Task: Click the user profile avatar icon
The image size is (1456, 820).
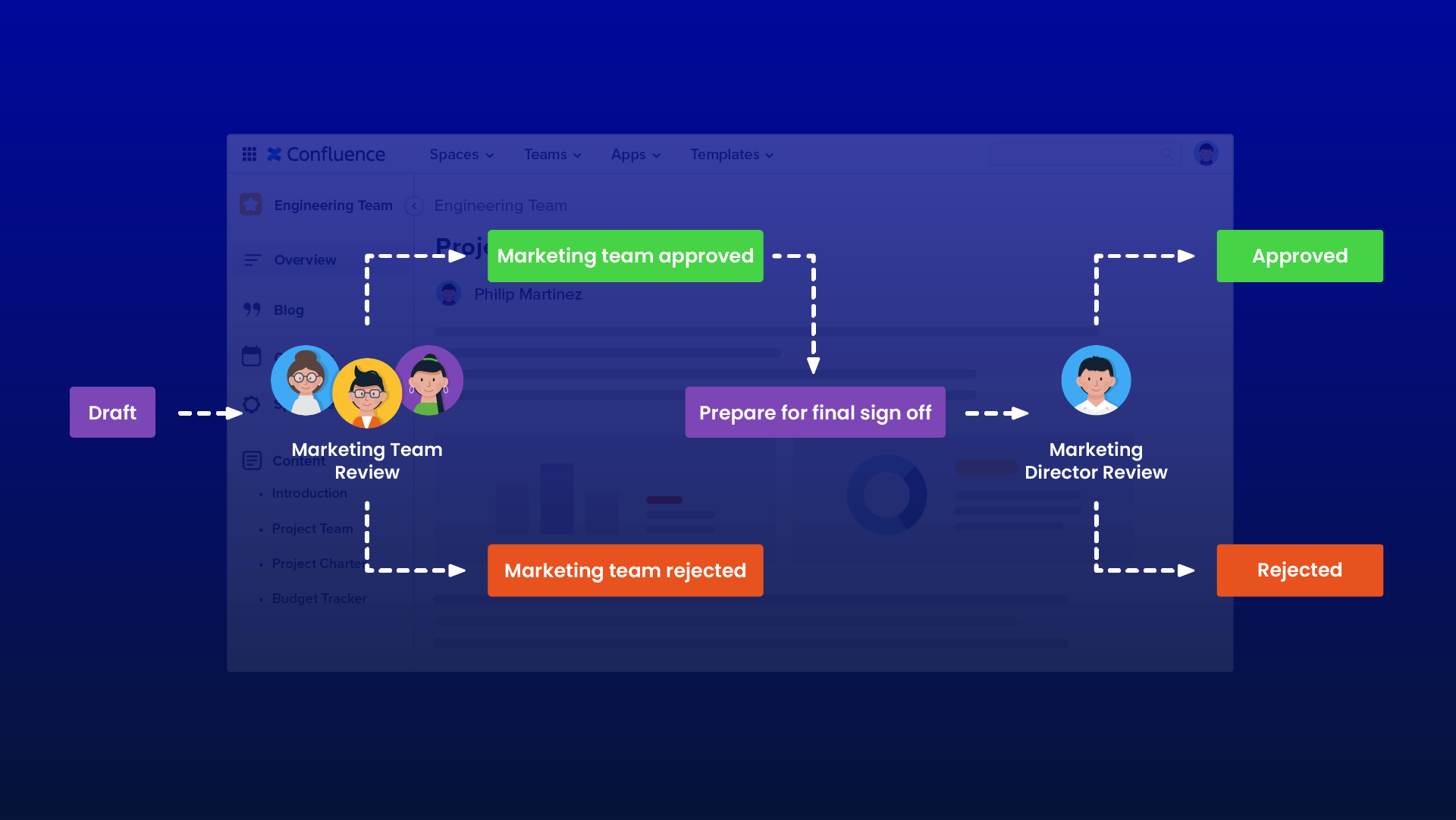Action: (x=1206, y=153)
